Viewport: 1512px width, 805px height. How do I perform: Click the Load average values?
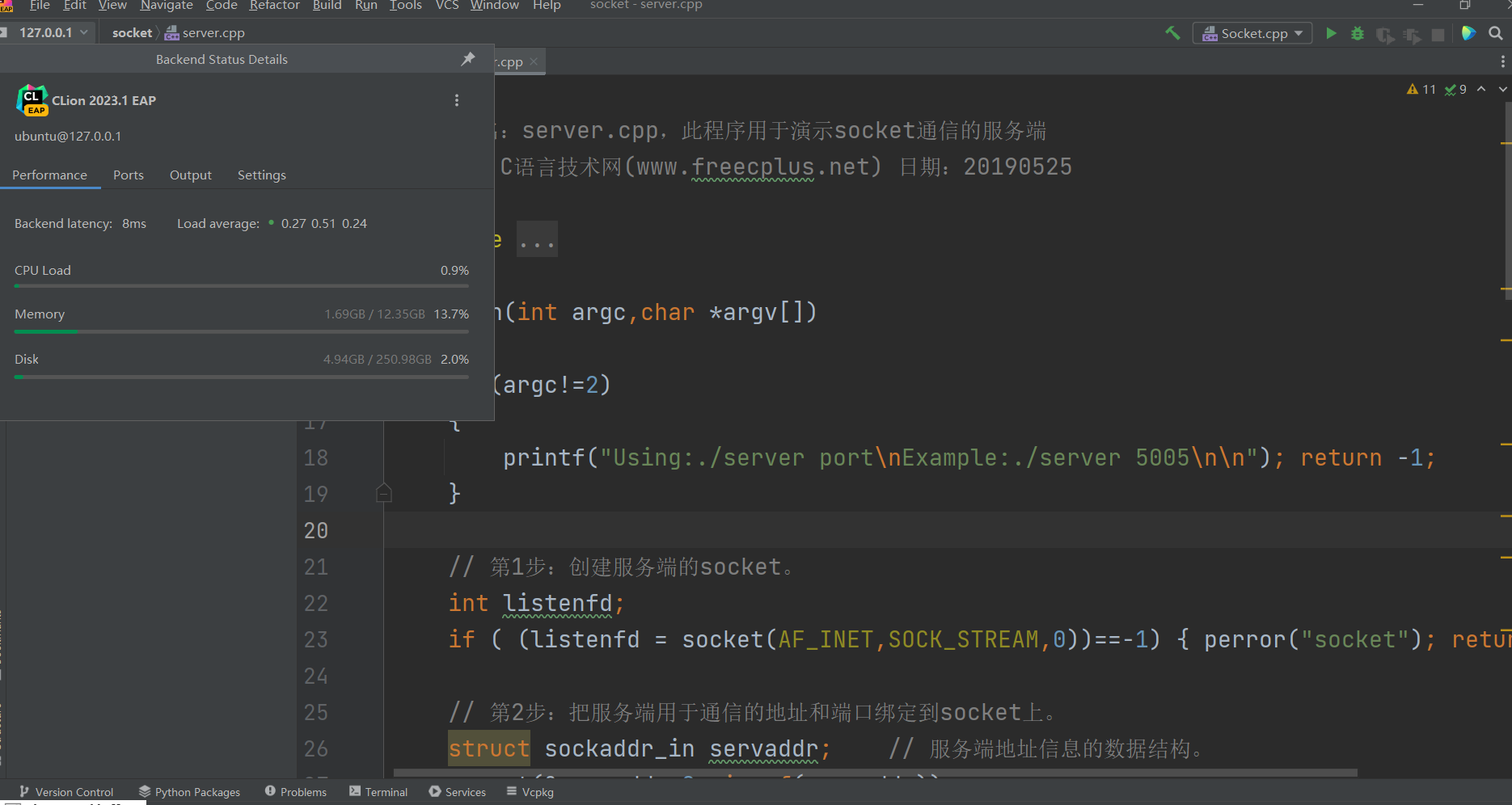(323, 224)
